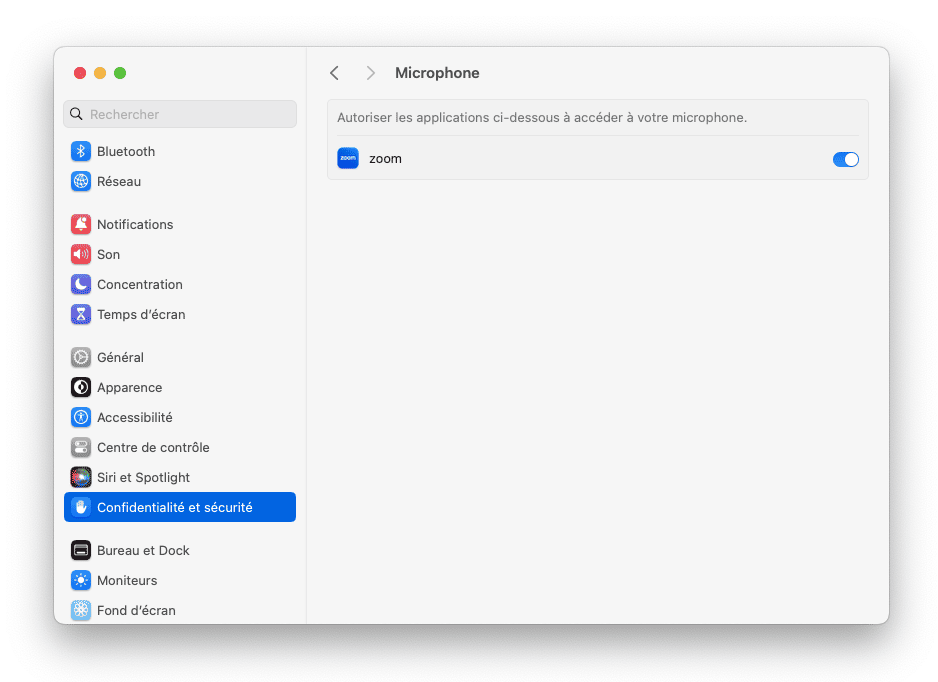938x682 pixels.
Task: Click the zoom app icon
Action: point(348,159)
